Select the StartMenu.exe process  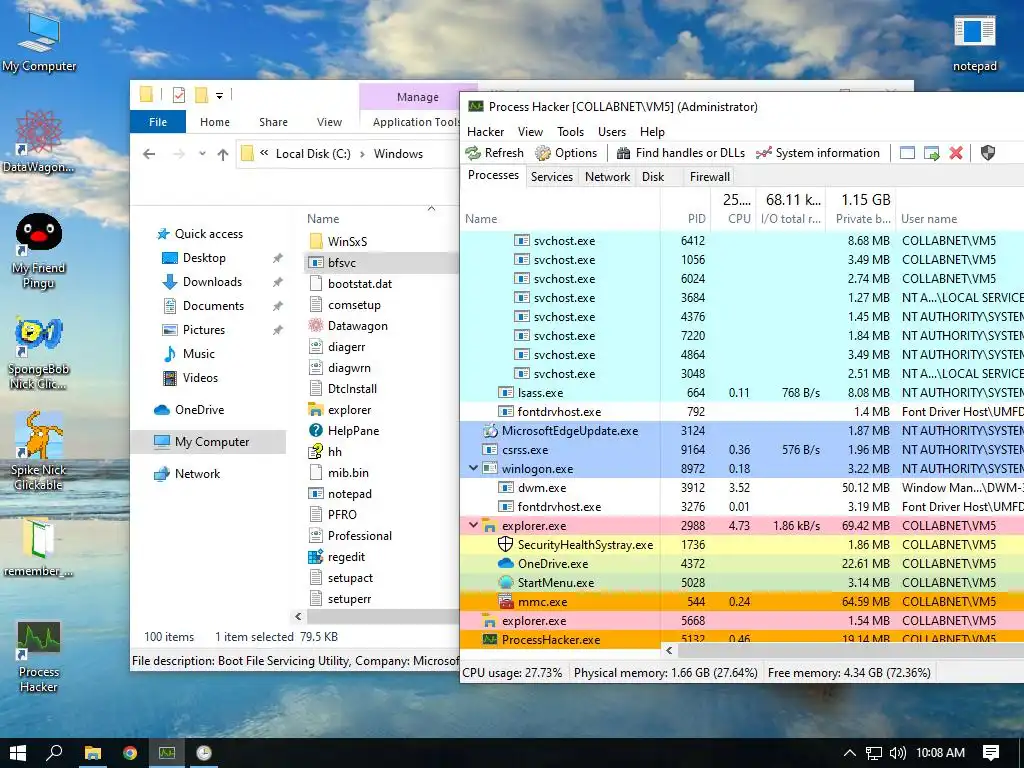click(x=742, y=583)
